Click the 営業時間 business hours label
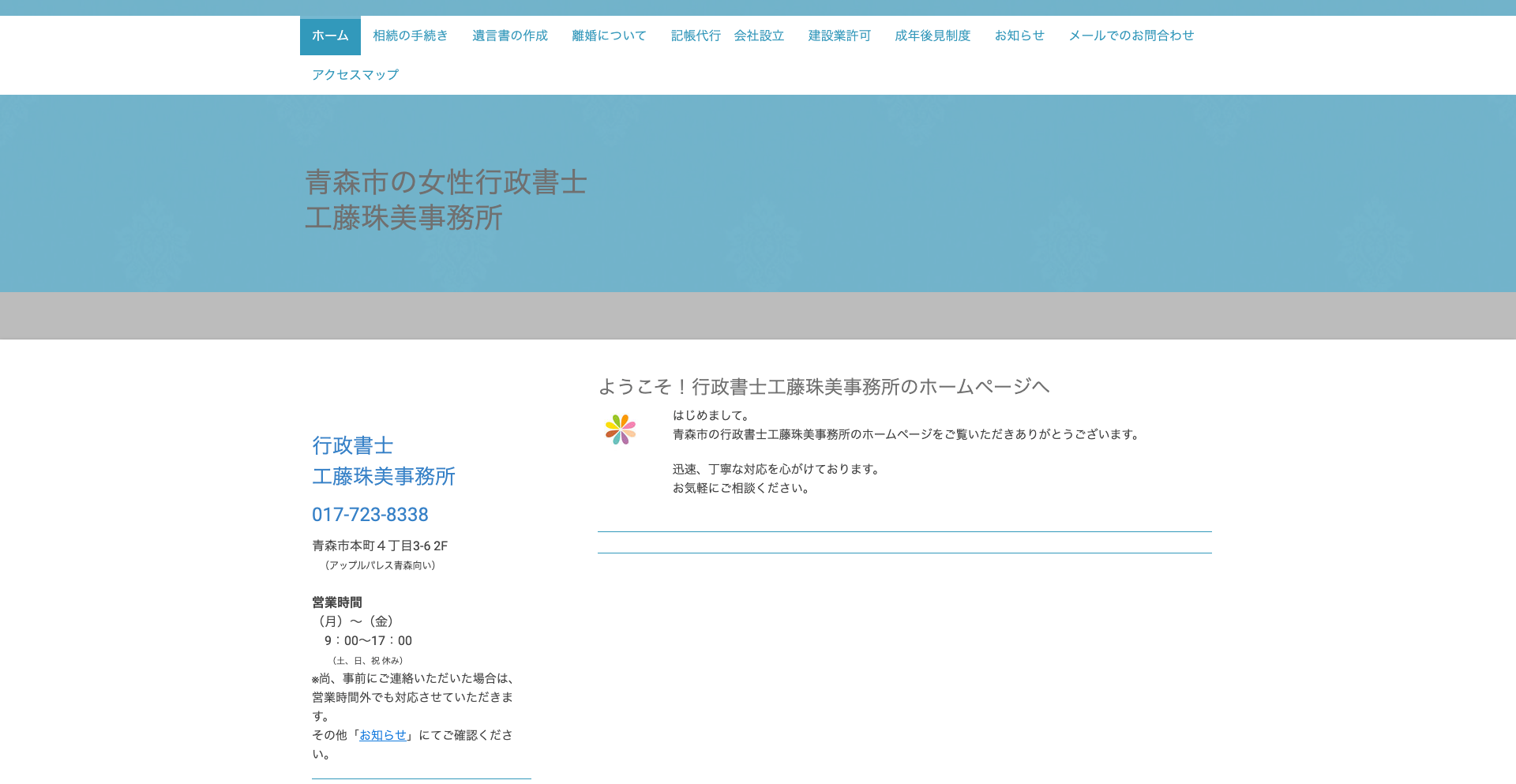Viewport: 1516px width, 784px height. coord(336,602)
